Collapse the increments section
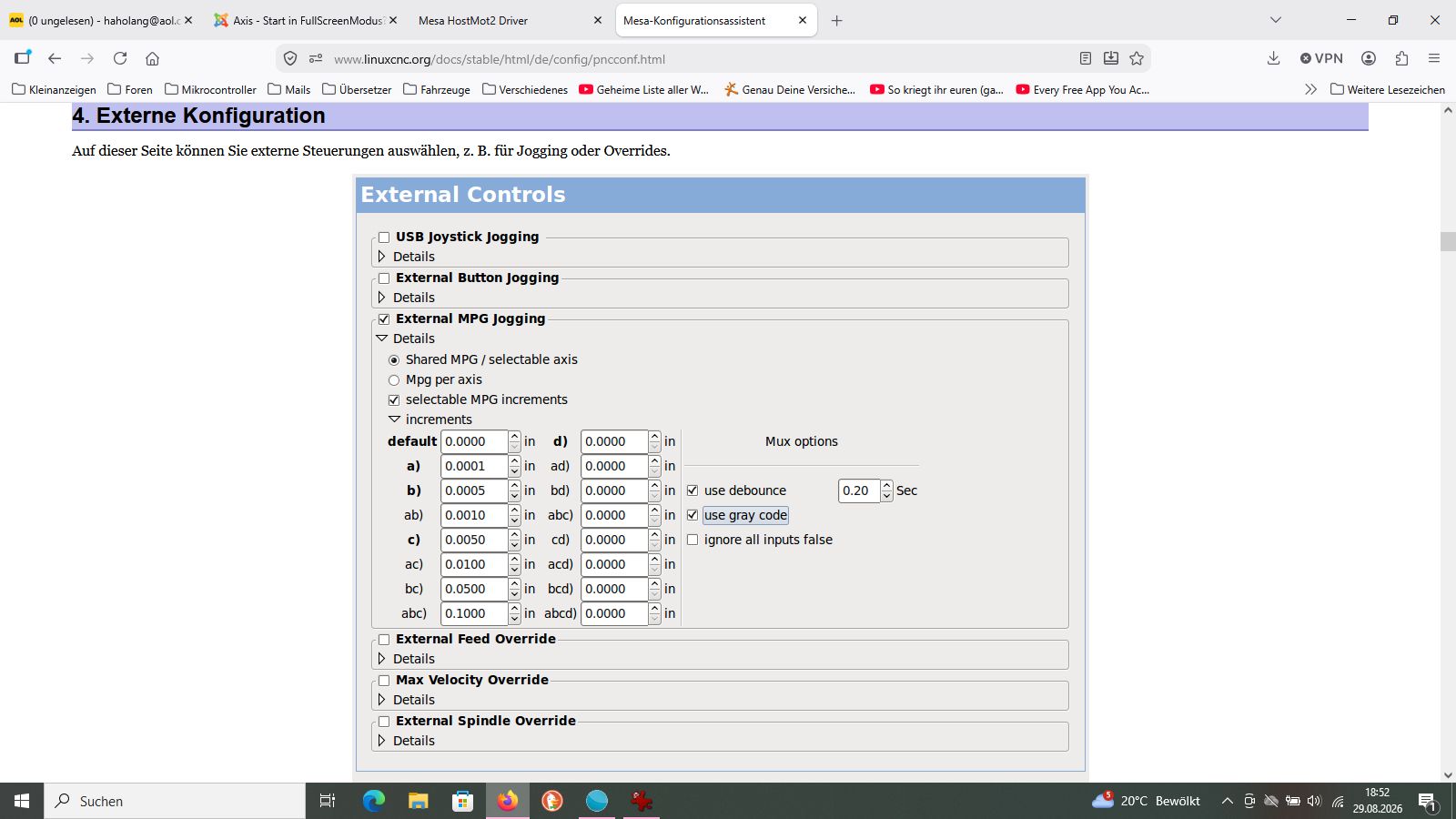This screenshot has height=819, width=1456. (x=394, y=420)
